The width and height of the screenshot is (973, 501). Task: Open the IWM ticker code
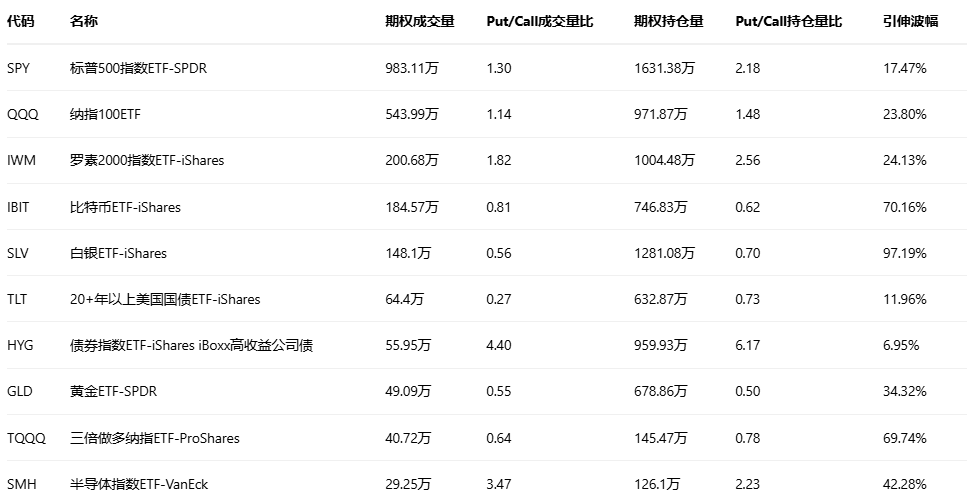click(x=20, y=160)
